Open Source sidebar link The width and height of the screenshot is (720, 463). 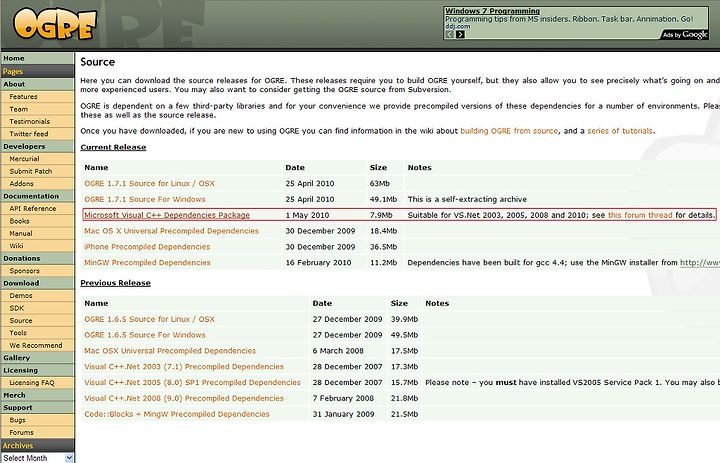[21, 320]
